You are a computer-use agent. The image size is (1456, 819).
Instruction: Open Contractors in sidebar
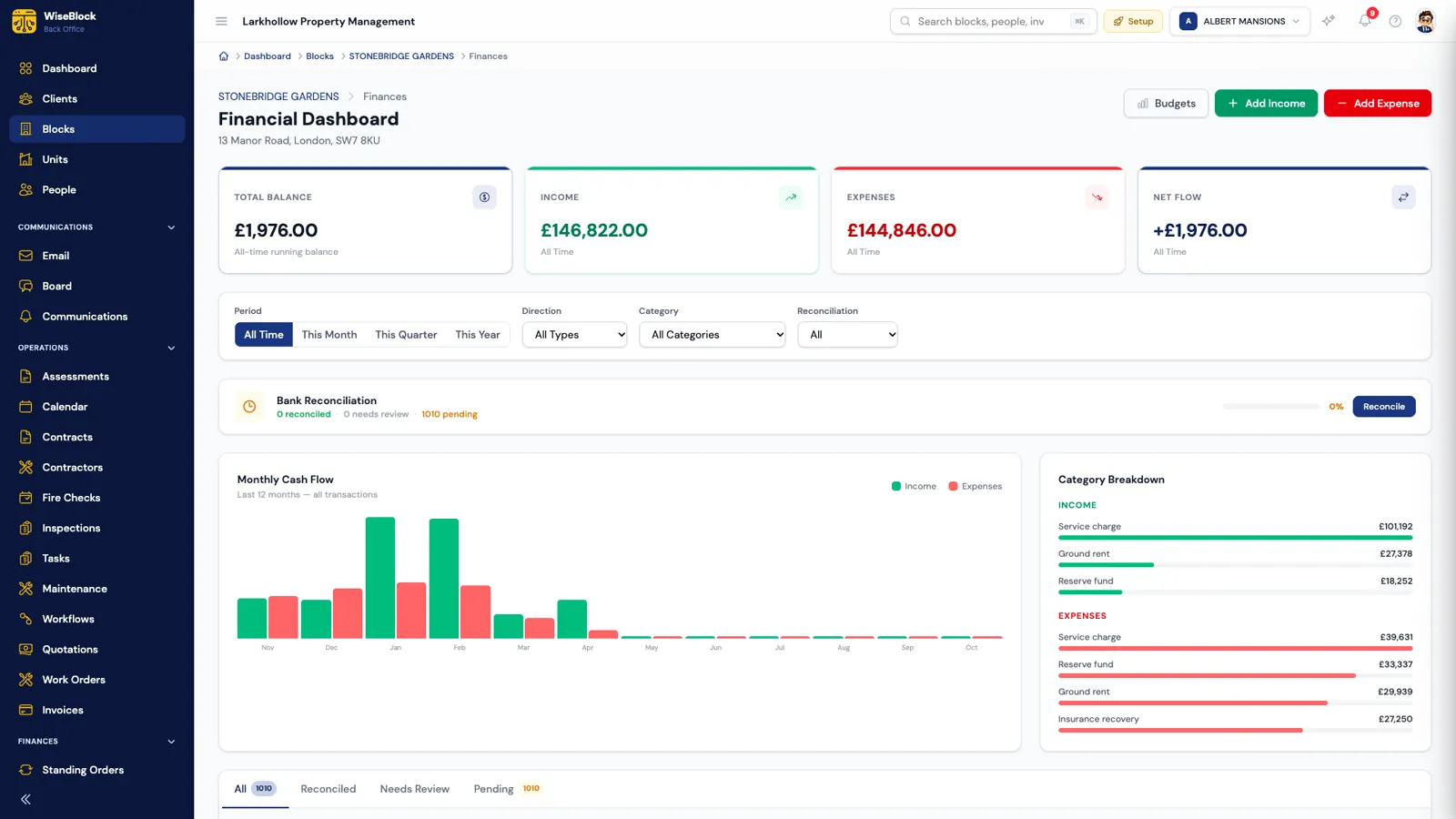[x=96, y=467]
